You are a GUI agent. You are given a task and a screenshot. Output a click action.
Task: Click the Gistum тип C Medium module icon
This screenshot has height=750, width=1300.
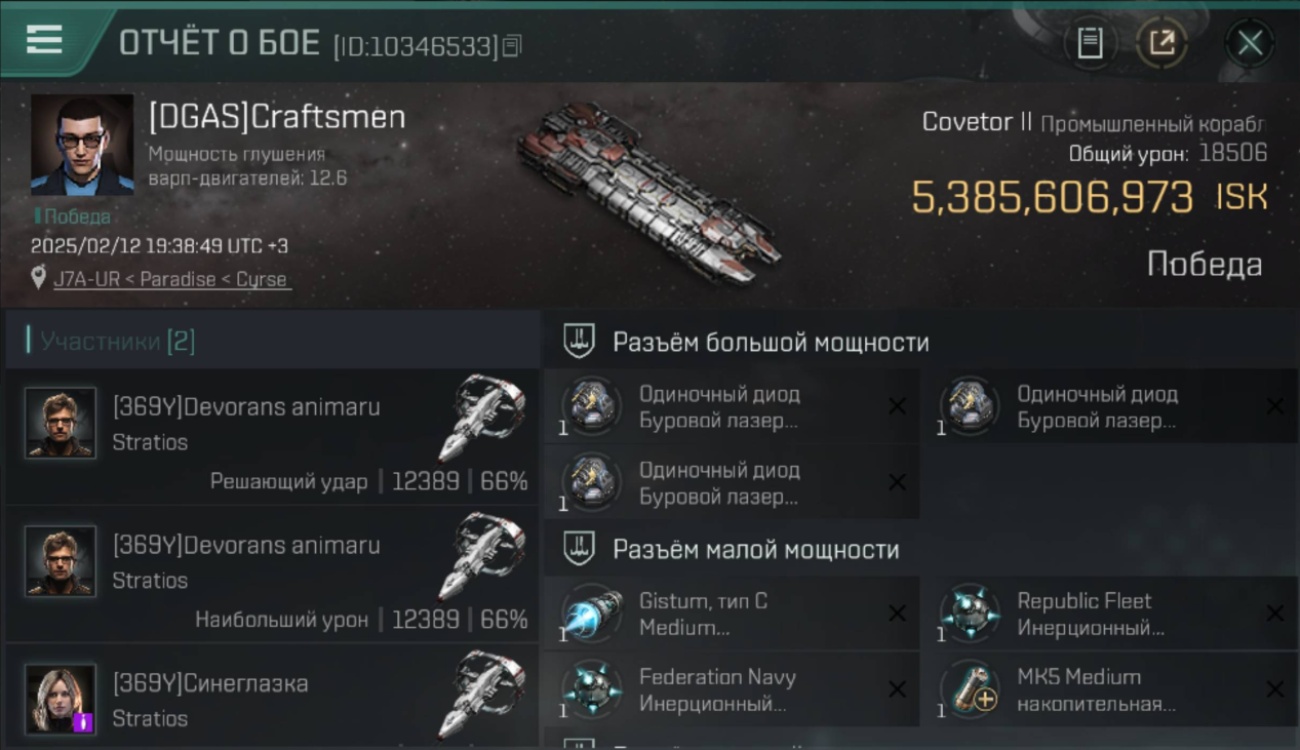click(591, 613)
